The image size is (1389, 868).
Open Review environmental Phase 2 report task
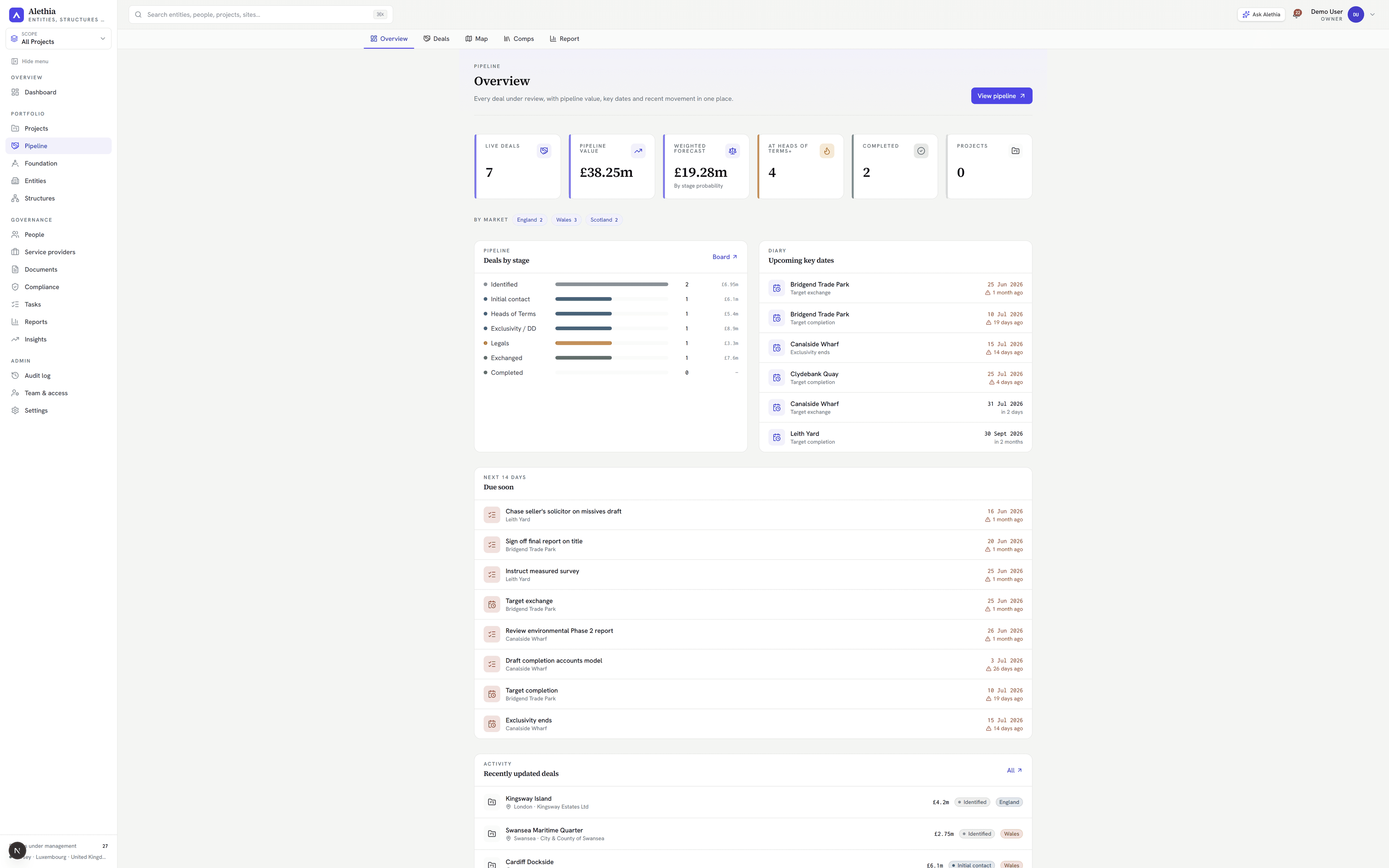pos(753,634)
